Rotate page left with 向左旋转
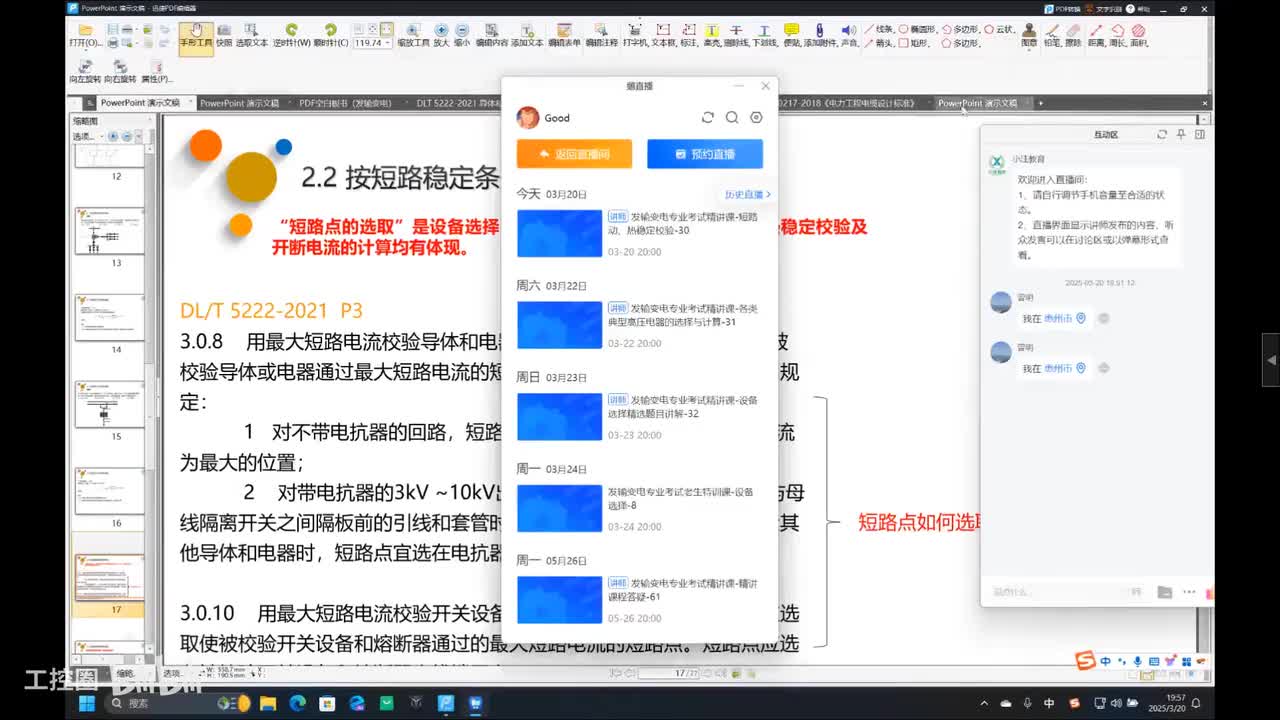Screen dimensions: 1280x720 (84, 72)
